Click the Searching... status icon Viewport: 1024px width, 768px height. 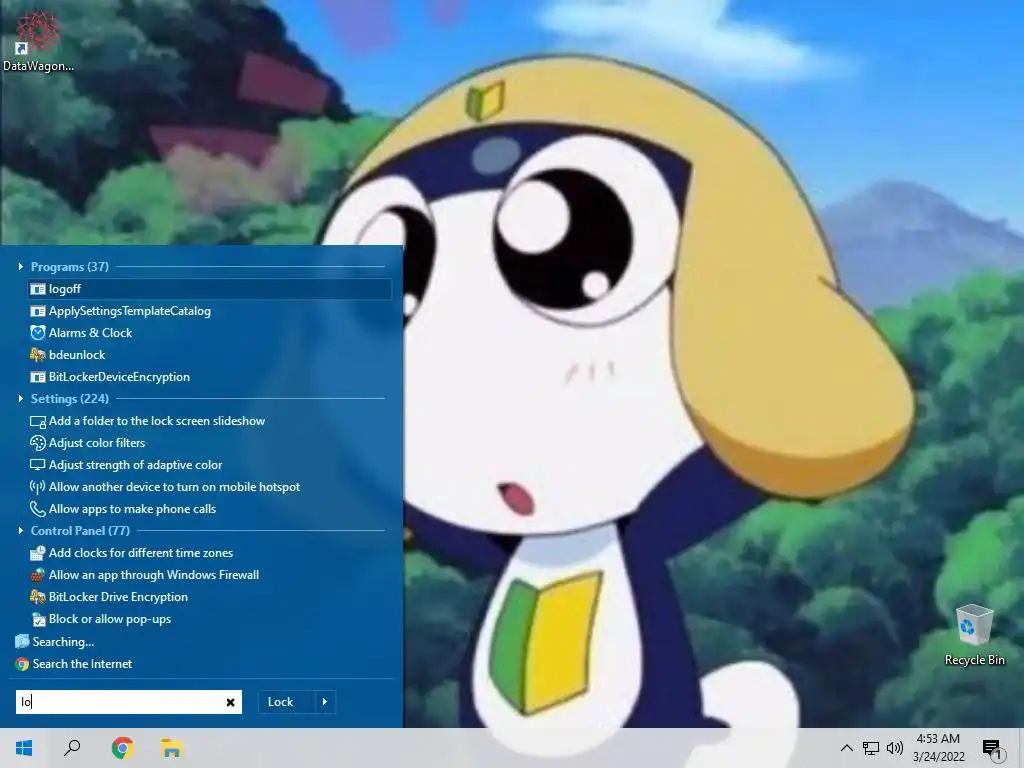click(x=22, y=641)
